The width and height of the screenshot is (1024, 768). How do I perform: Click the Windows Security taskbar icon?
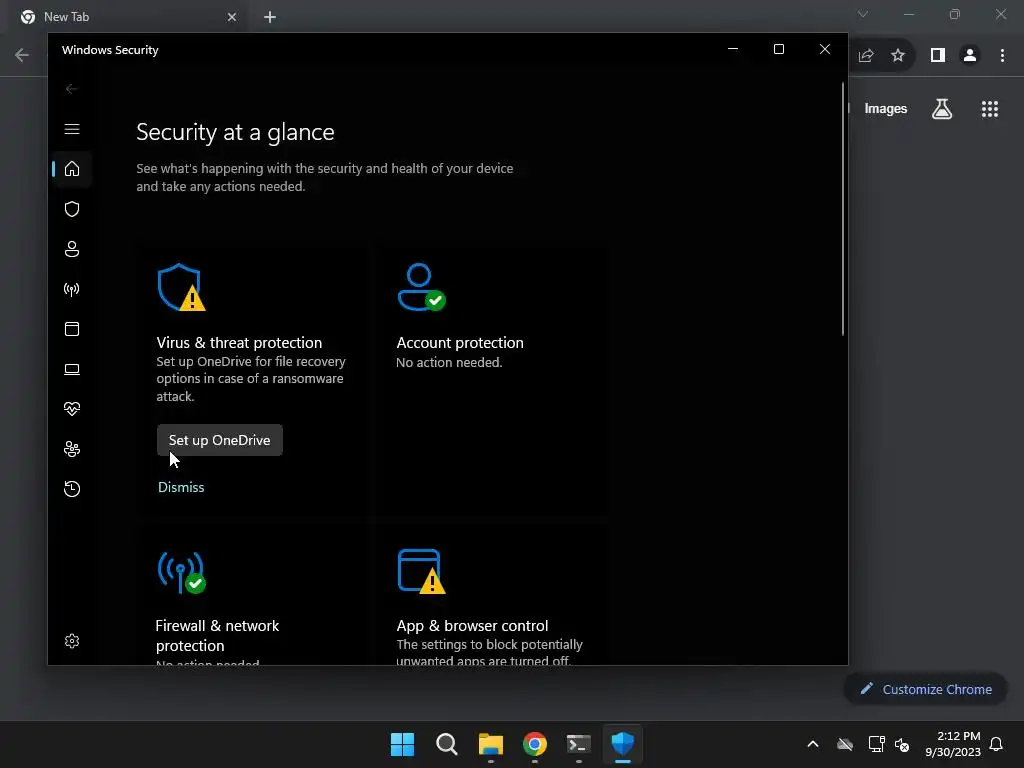622,744
